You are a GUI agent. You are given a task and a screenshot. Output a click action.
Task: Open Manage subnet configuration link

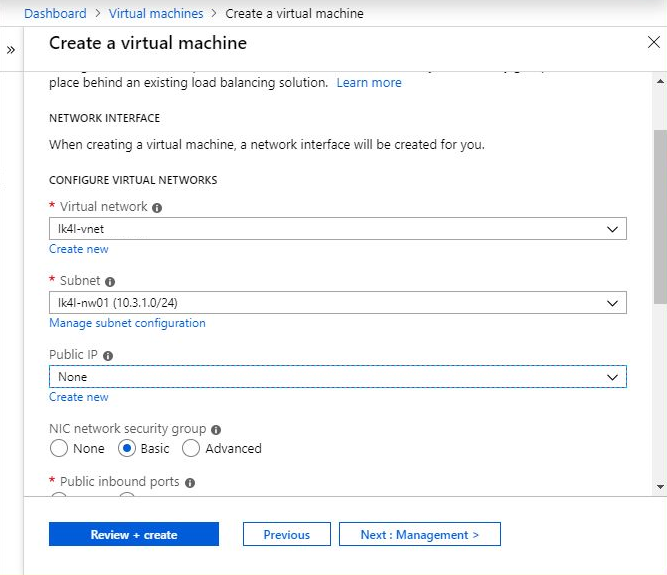click(127, 323)
